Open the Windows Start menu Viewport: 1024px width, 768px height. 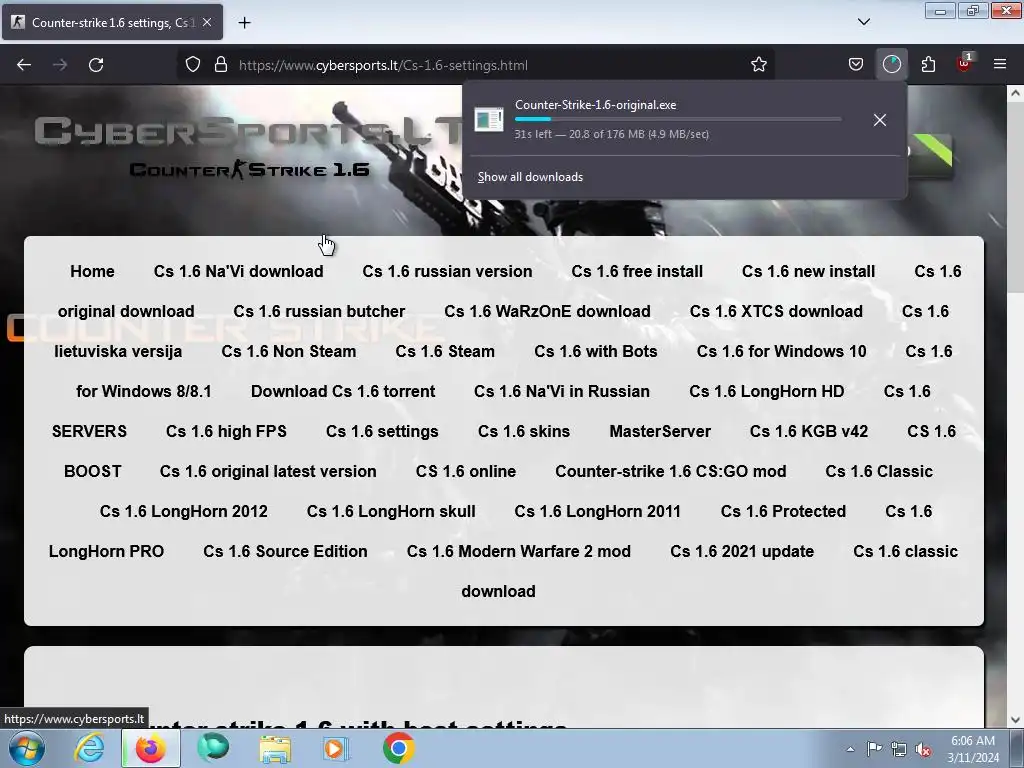pyautogui.click(x=27, y=748)
